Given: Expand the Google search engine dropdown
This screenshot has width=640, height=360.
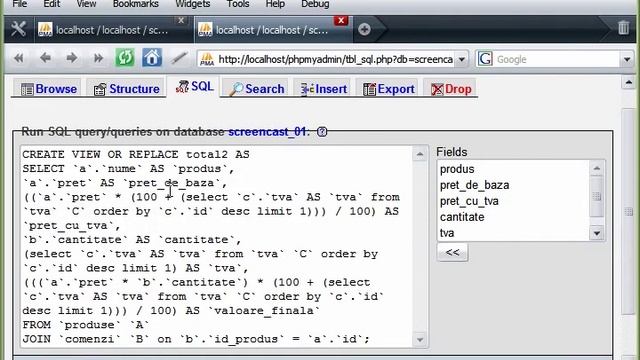Looking at the screenshot, I should pos(627,60).
